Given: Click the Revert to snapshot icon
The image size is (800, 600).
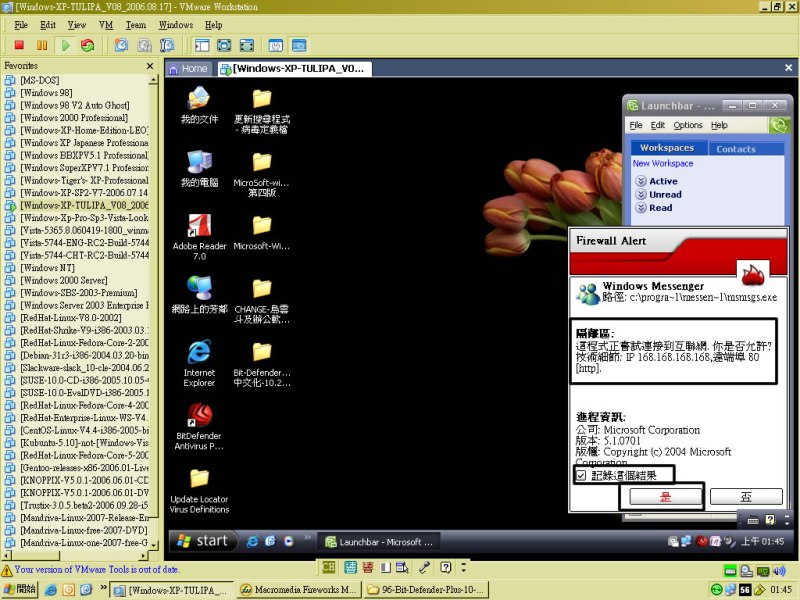Looking at the screenshot, I should [144, 45].
